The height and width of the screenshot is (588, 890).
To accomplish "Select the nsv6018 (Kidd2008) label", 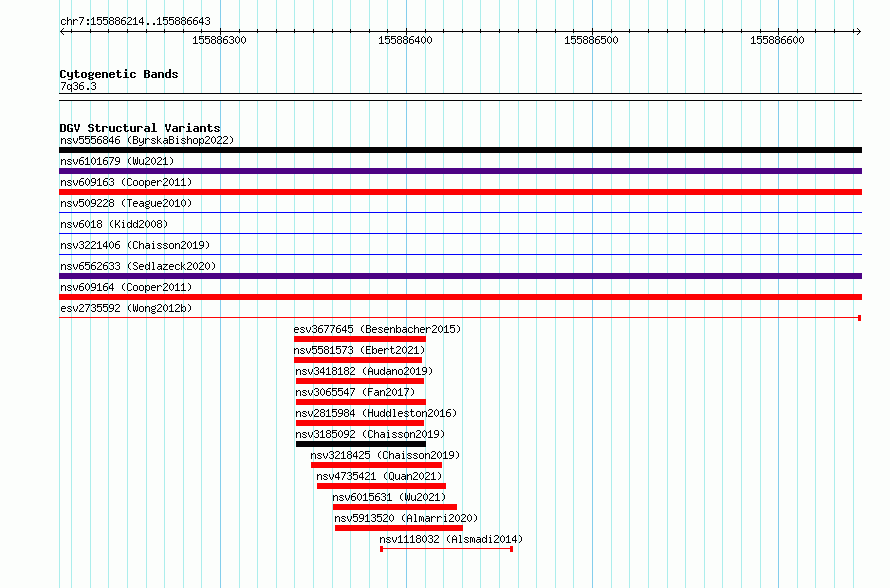I will tap(114, 224).
